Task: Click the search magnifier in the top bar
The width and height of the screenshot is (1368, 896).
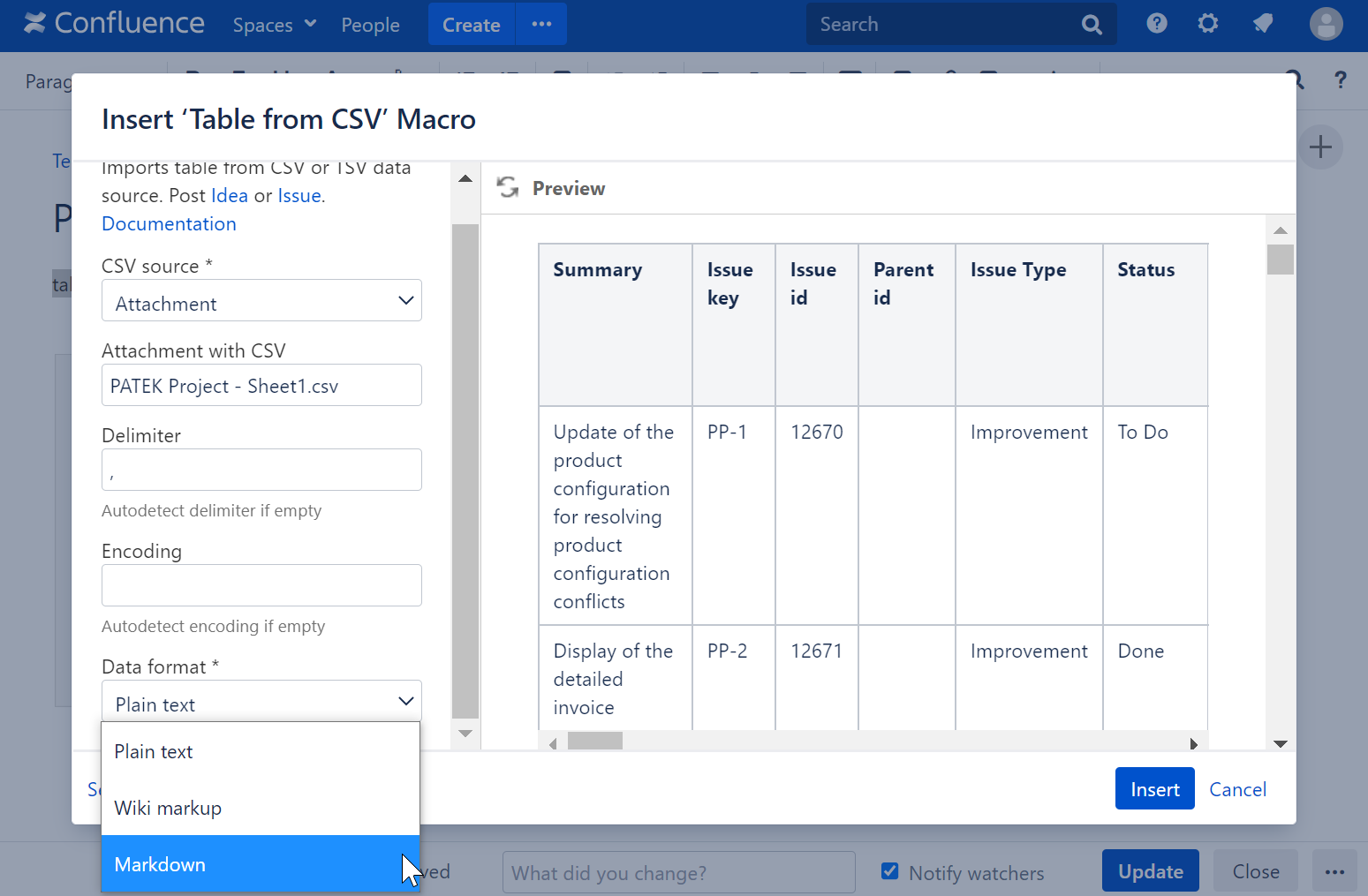Action: tap(1092, 24)
